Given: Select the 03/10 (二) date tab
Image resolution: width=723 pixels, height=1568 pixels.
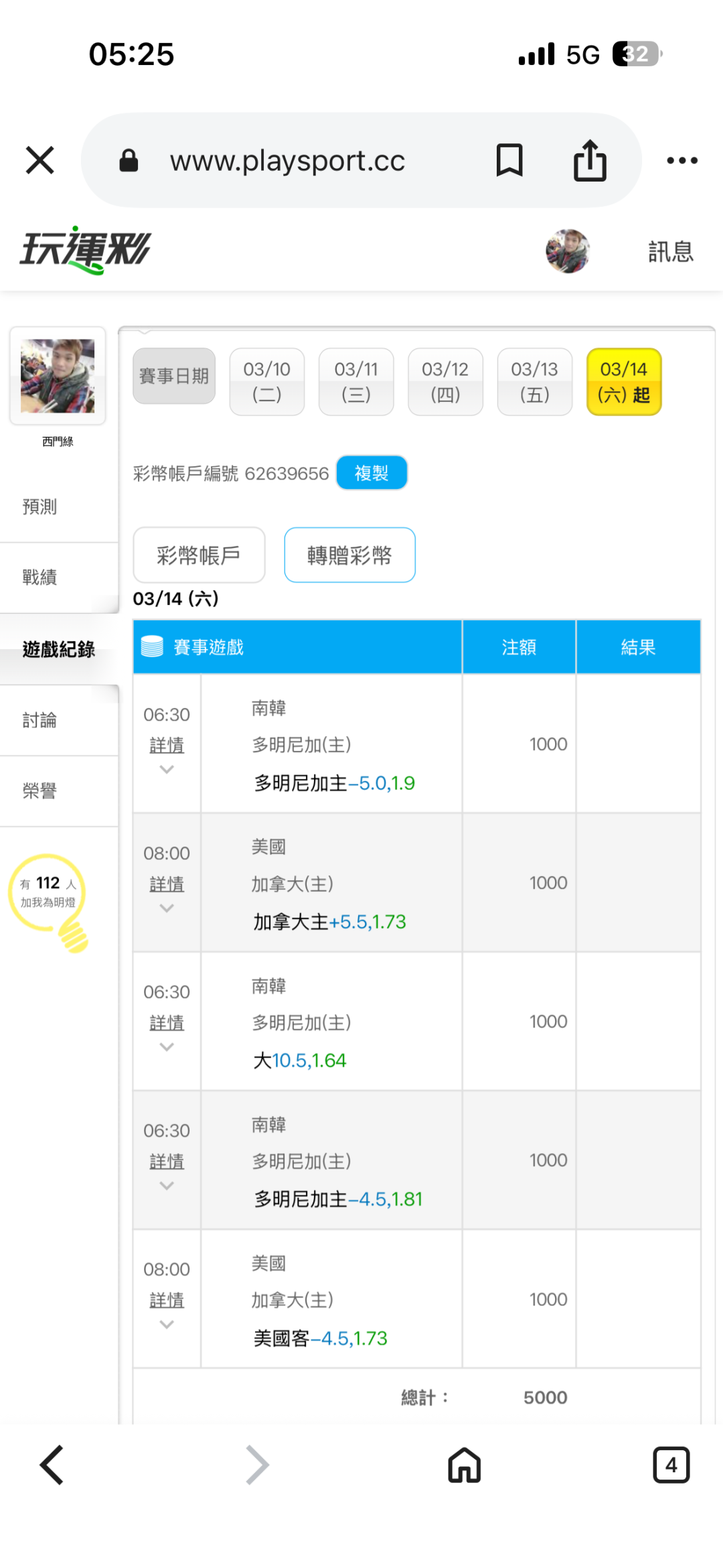Looking at the screenshot, I should point(266,382).
